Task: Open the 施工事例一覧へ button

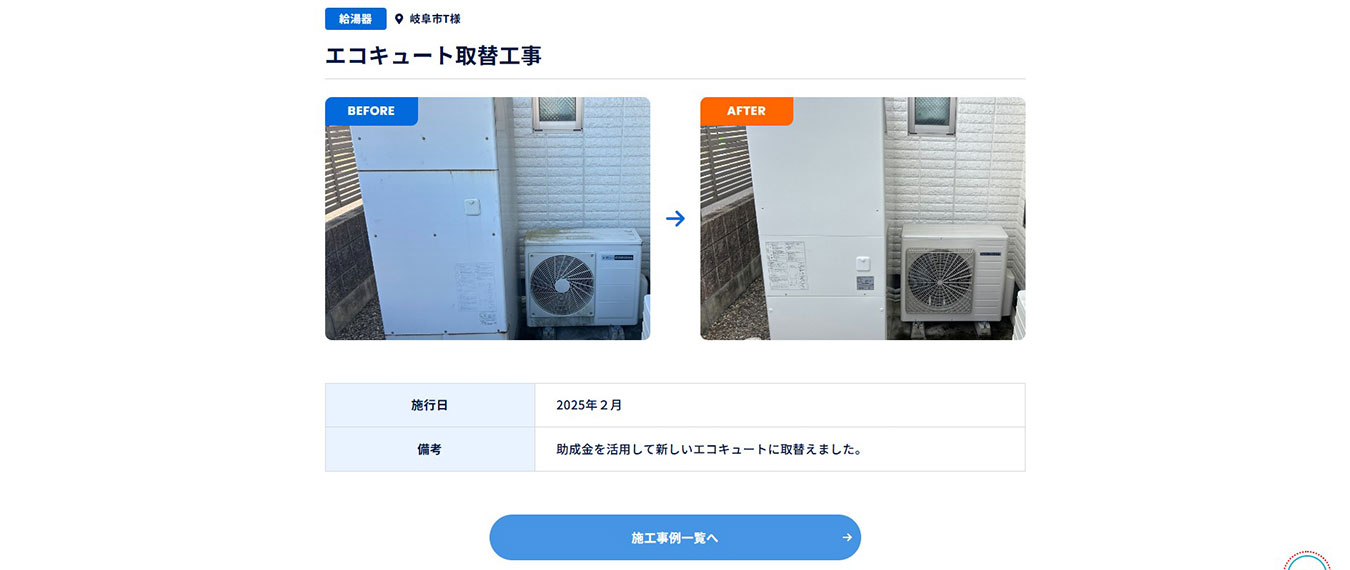Action: pos(675,537)
